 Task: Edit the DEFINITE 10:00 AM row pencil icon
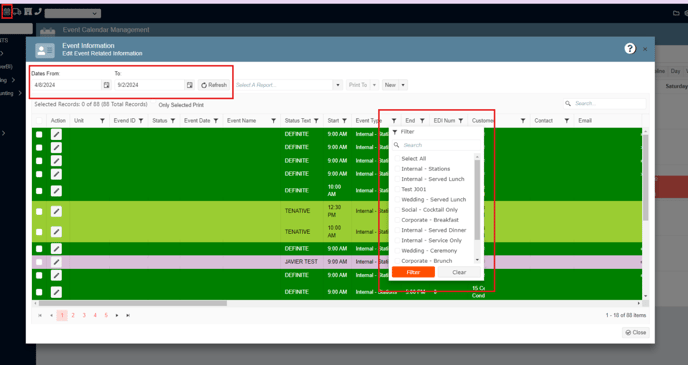[56, 191]
